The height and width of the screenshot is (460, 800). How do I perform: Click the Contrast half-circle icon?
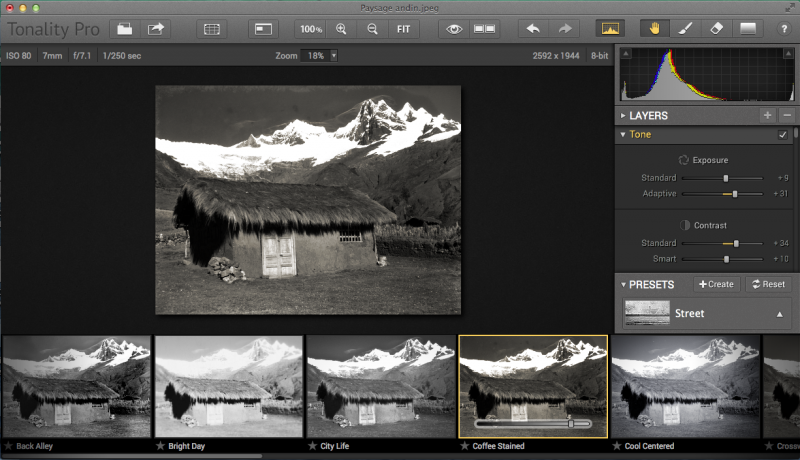tap(685, 225)
